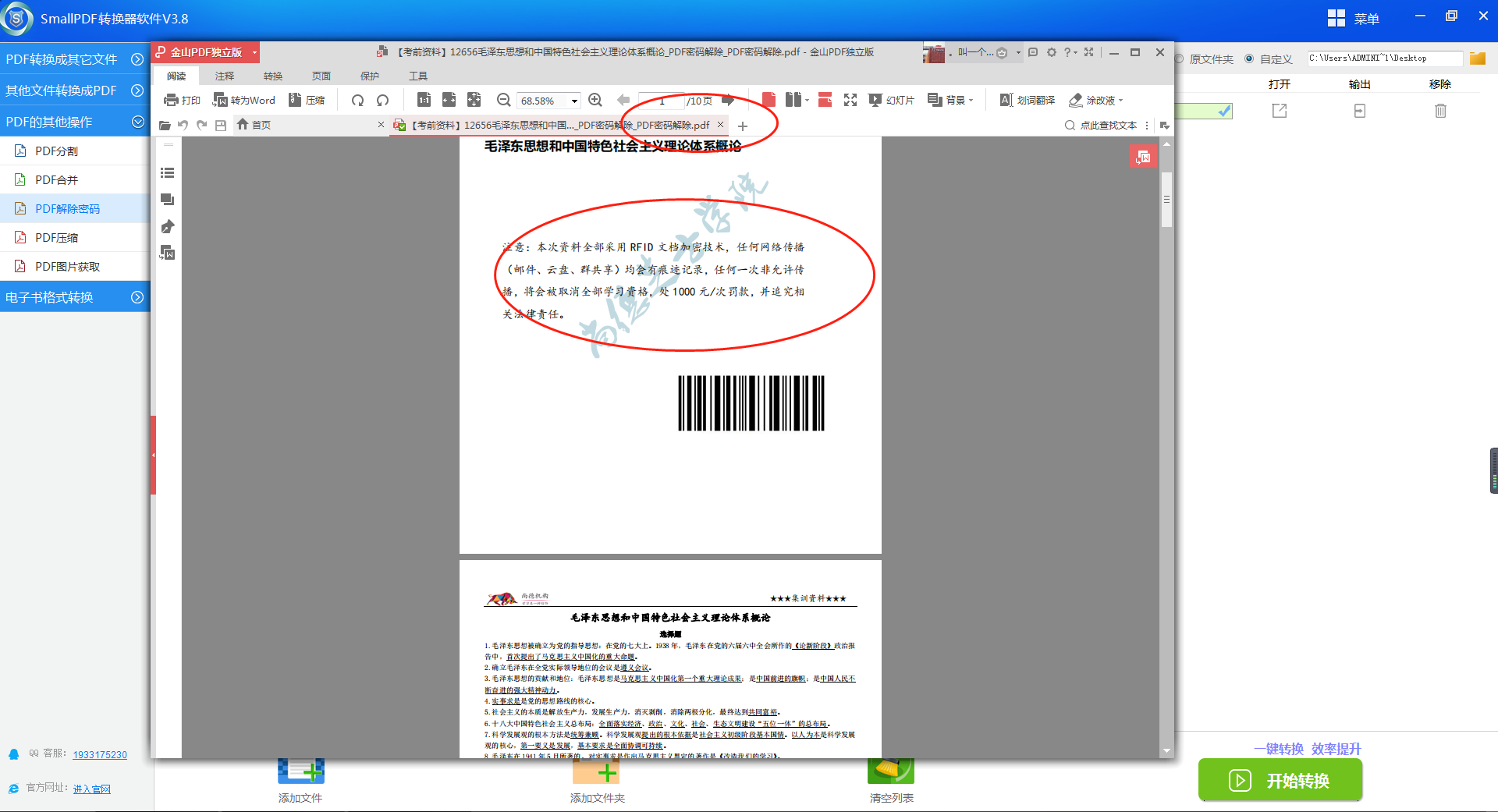Open Correction fluid (涂改液) dropdown

pos(1095,100)
